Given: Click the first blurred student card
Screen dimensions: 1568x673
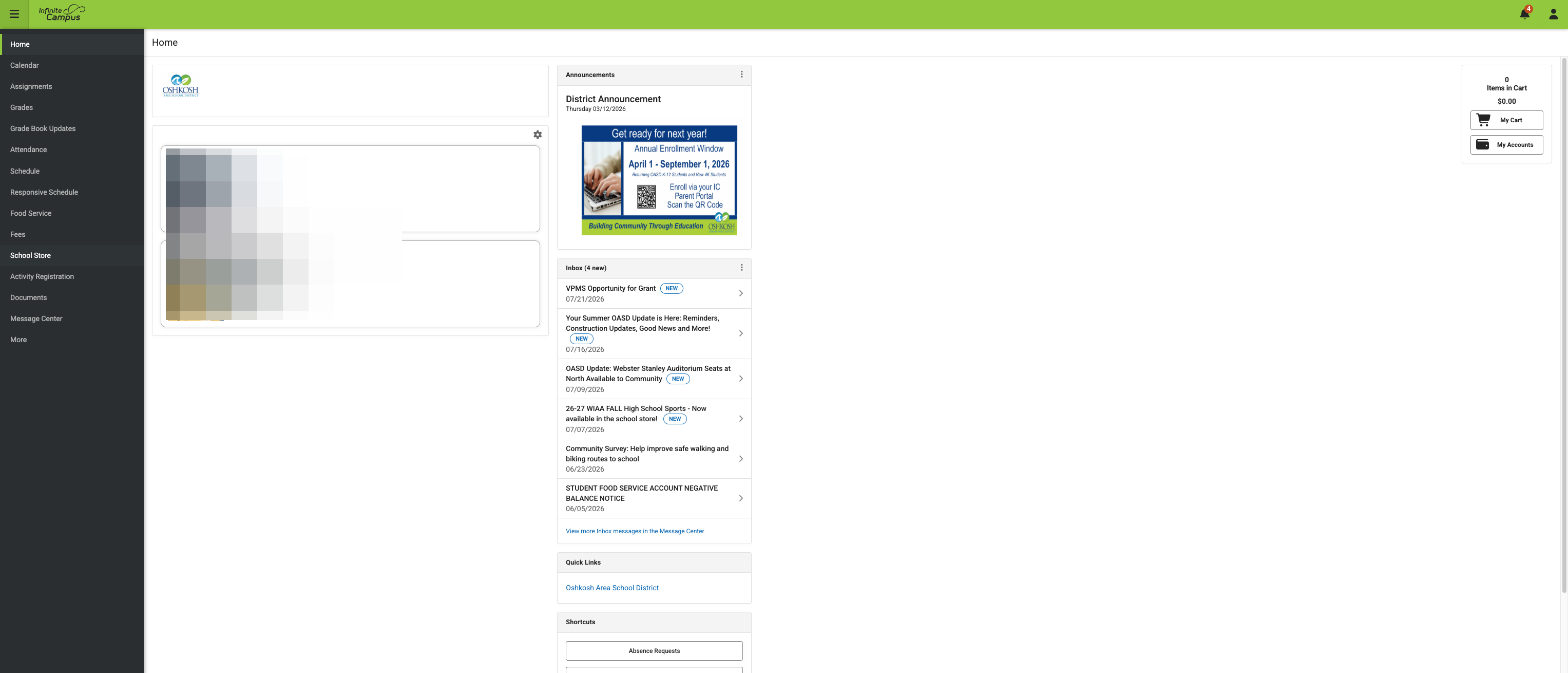Looking at the screenshot, I should pos(350,188).
